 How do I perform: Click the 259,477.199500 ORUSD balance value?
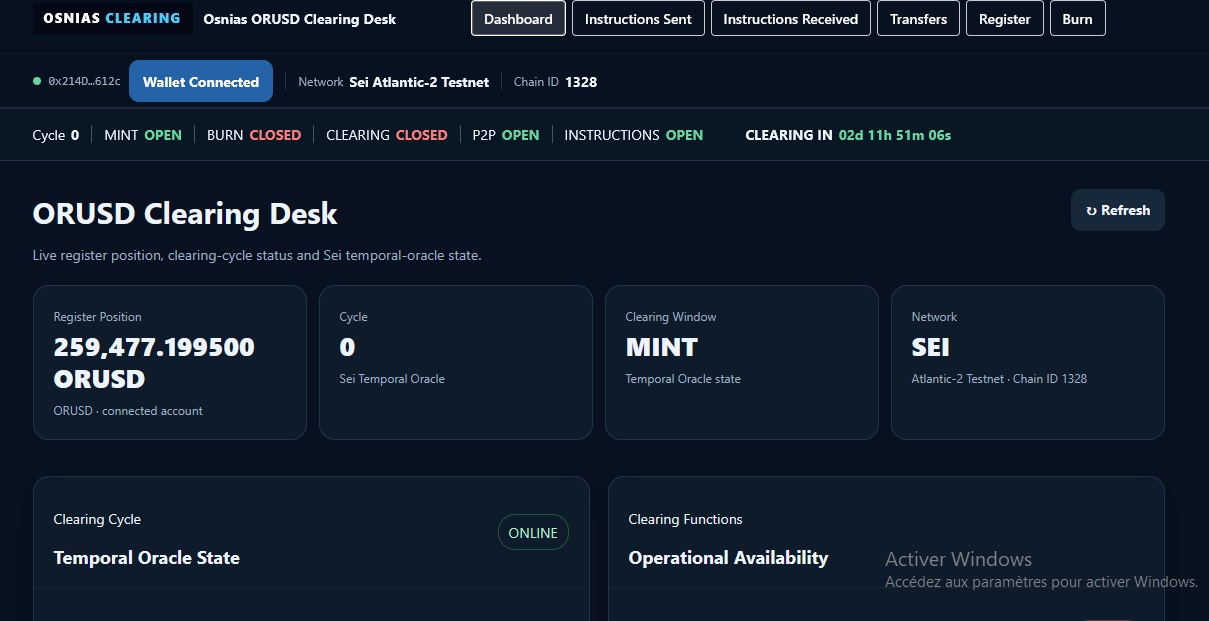click(154, 363)
